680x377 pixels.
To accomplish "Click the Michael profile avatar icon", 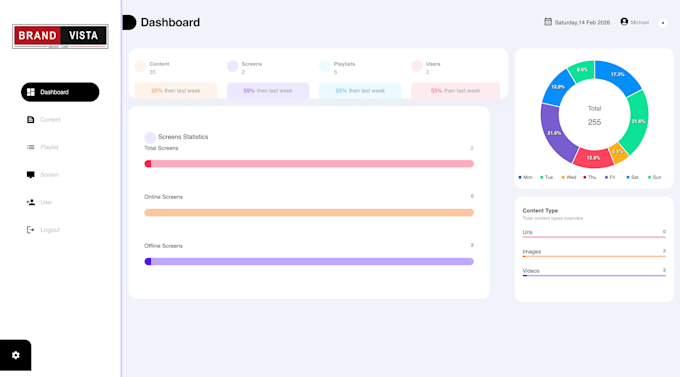I will click(624, 22).
